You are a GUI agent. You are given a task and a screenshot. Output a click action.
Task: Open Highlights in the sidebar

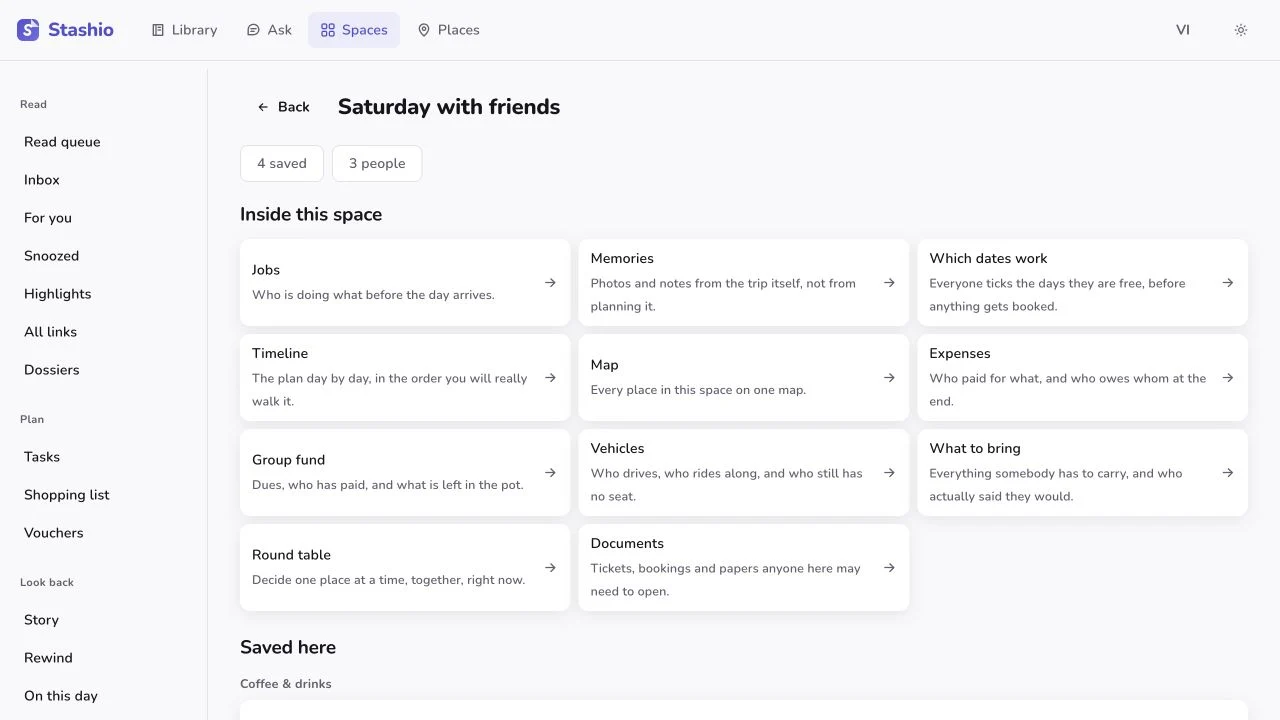pyautogui.click(x=104, y=294)
